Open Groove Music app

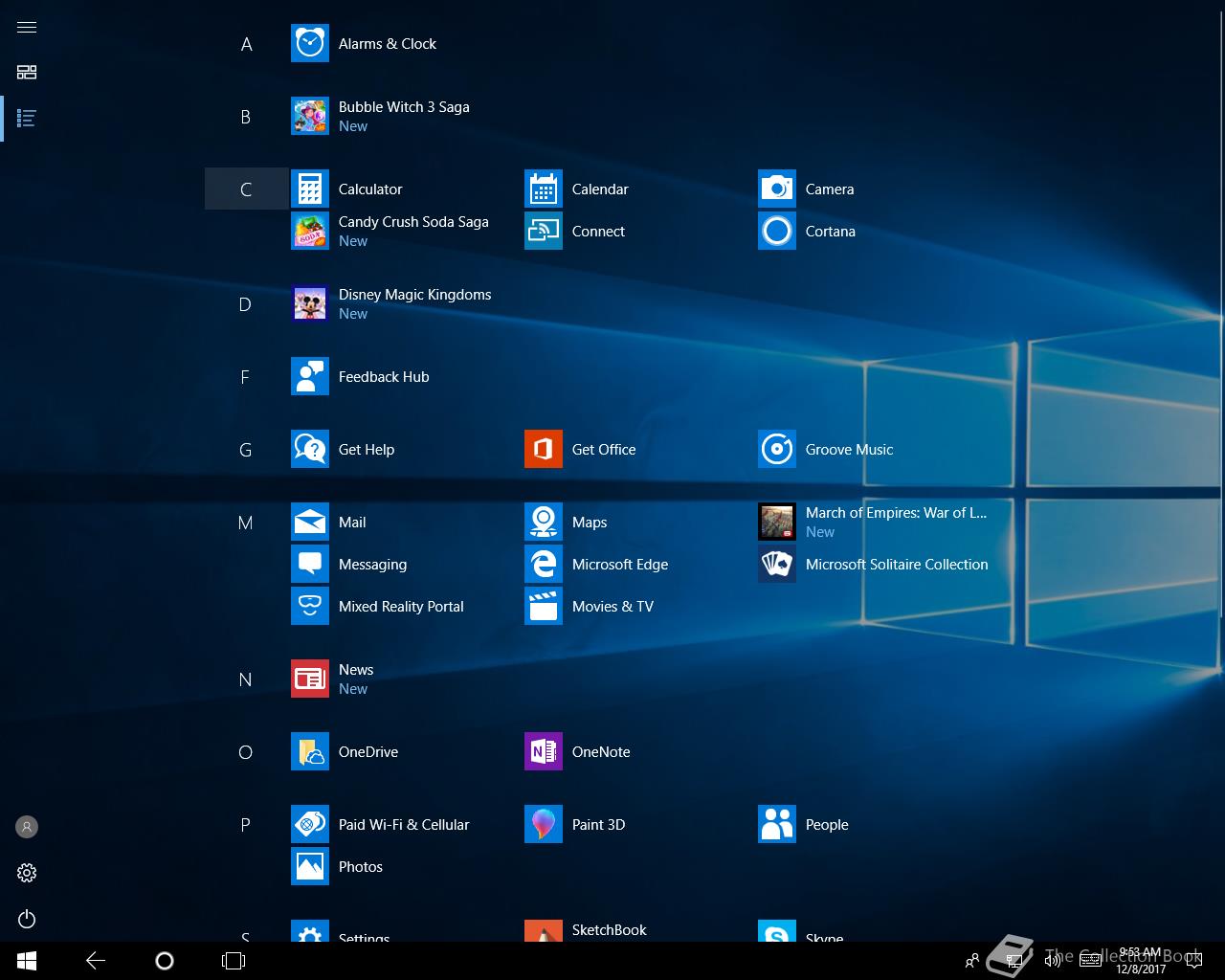pos(777,450)
